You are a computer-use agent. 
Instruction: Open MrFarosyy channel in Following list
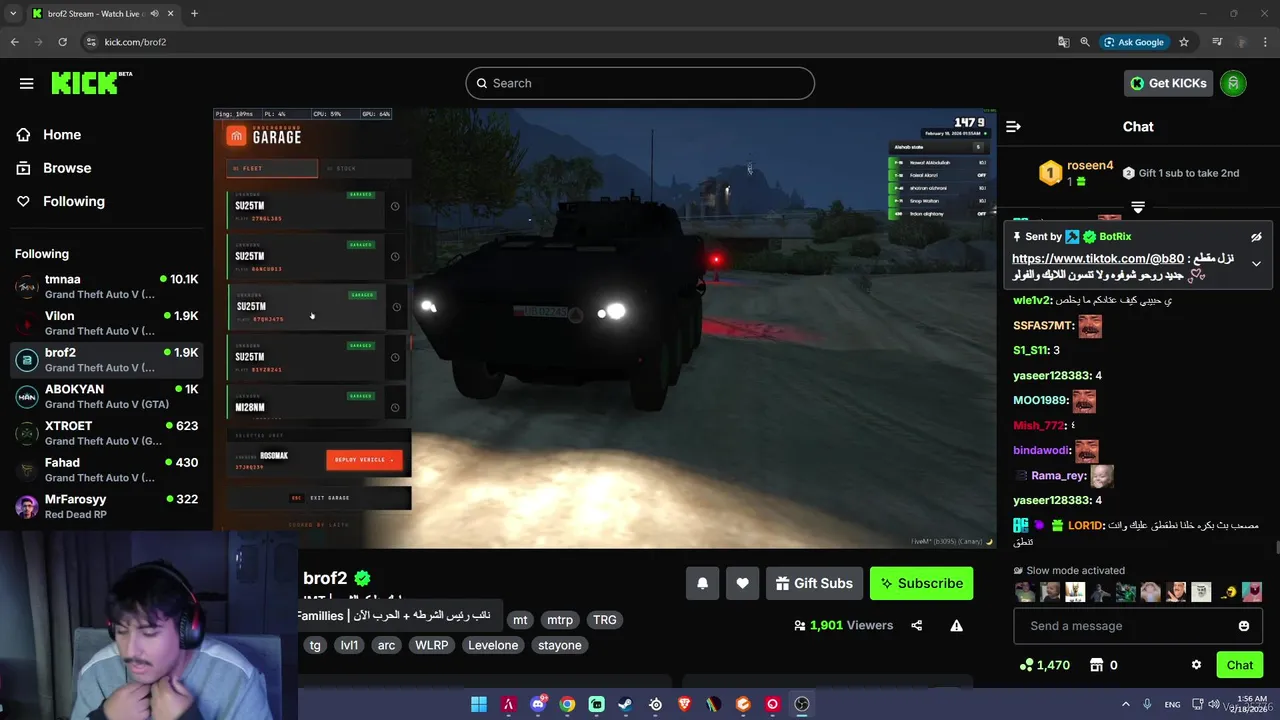point(107,506)
